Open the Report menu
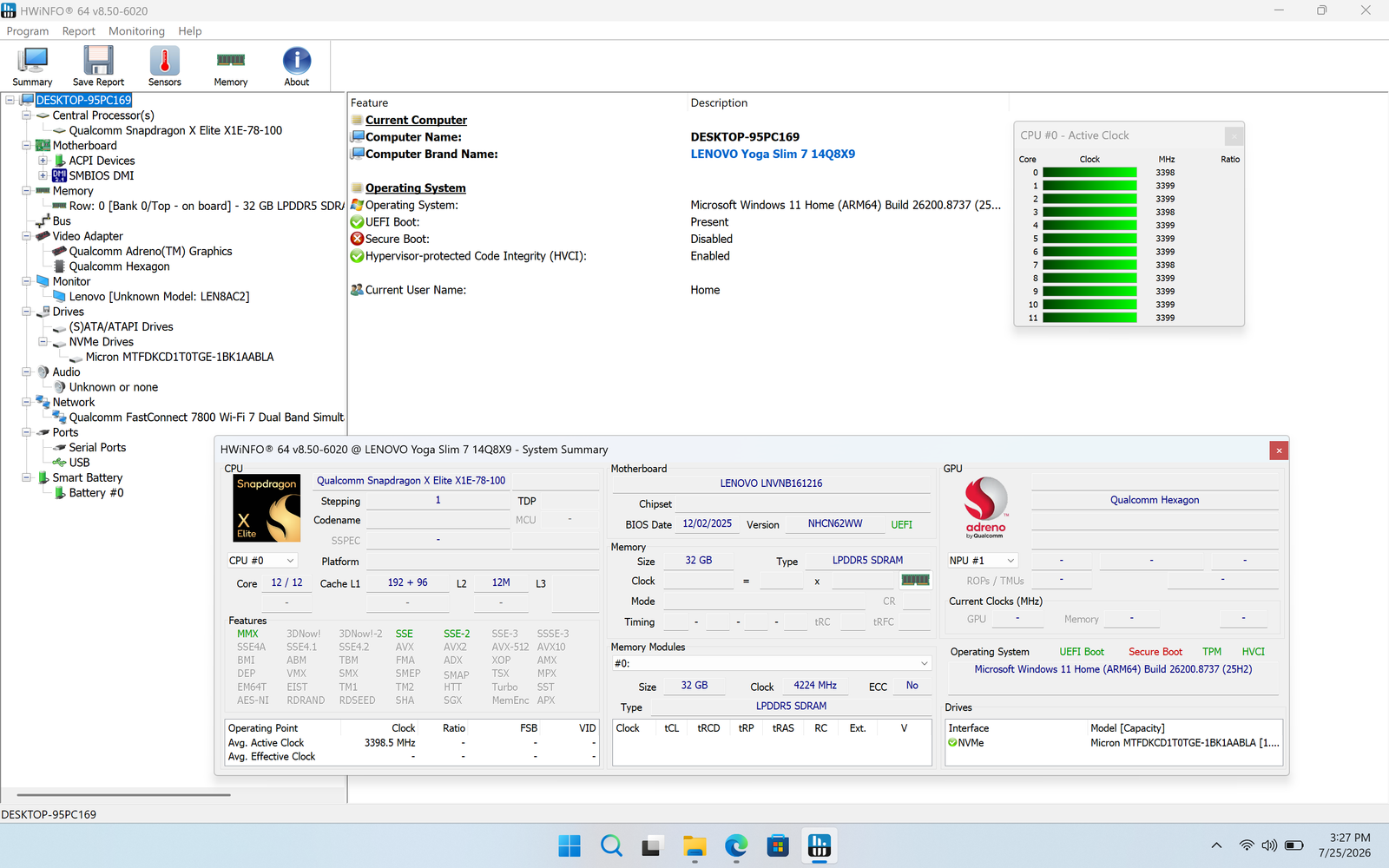1389x868 pixels. click(x=79, y=31)
